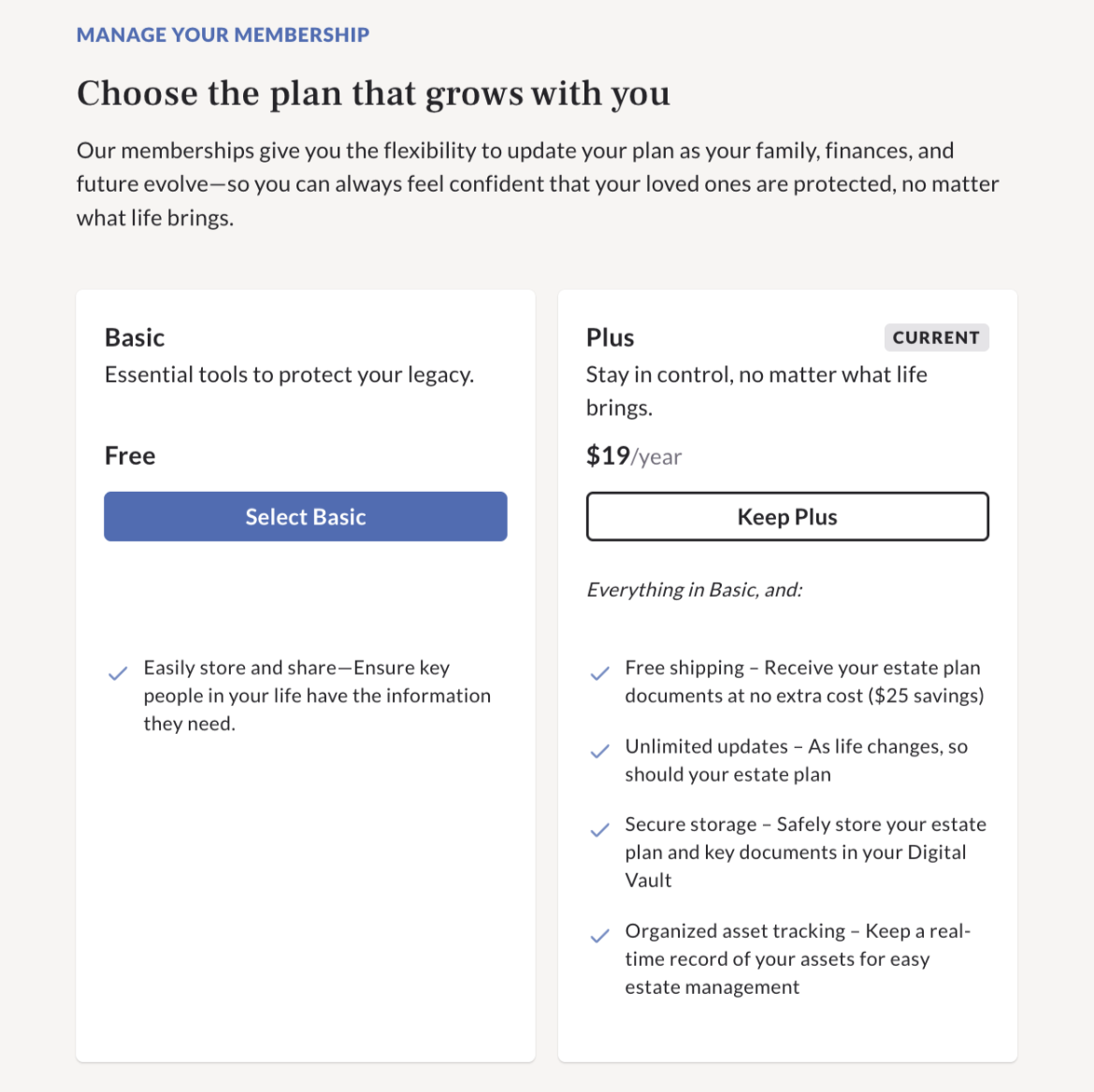Click the Free shipping feature description
Screen dimensions: 1094x1092
[803, 682]
